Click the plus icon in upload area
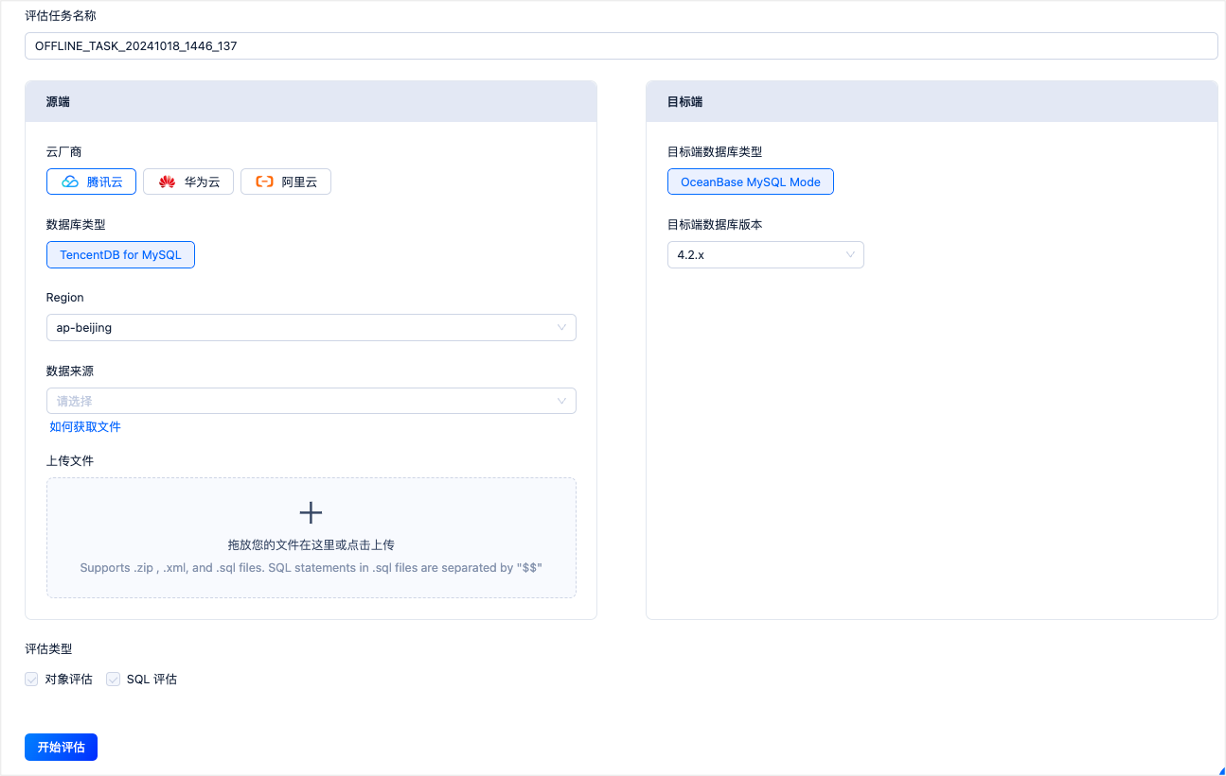1226x776 pixels. [x=311, y=513]
